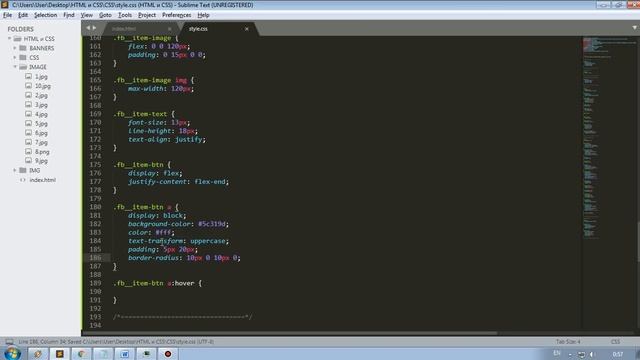Click image file icon beside 8.png
Viewport: 640px width, 360px height.
[28, 151]
